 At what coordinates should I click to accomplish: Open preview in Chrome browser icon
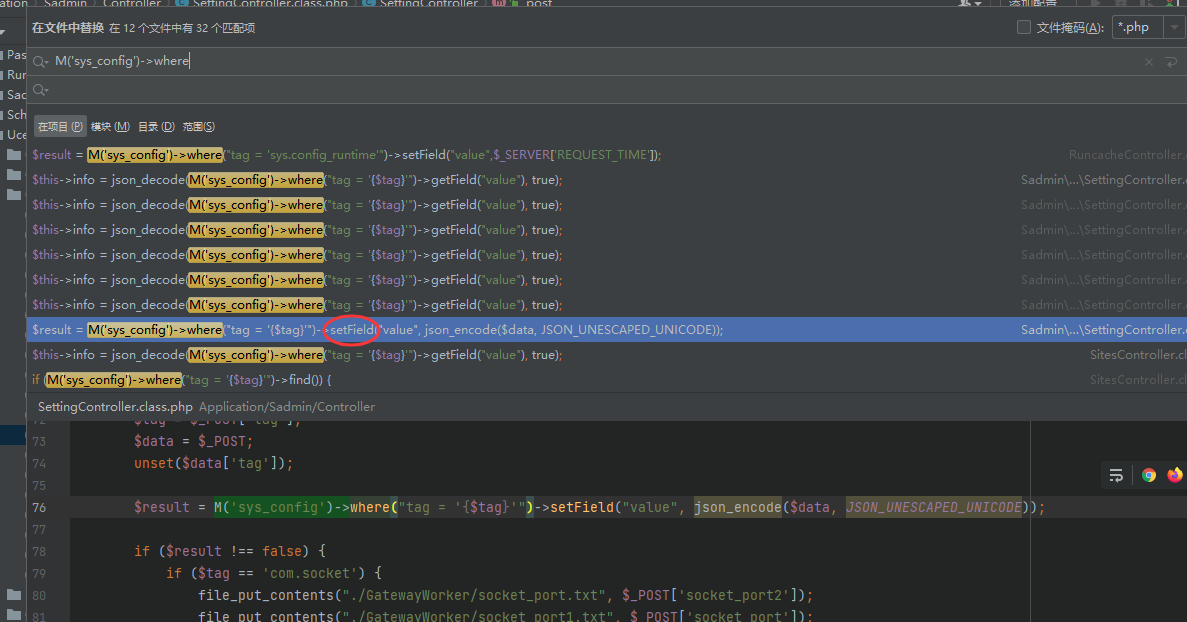tap(1149, 475)
